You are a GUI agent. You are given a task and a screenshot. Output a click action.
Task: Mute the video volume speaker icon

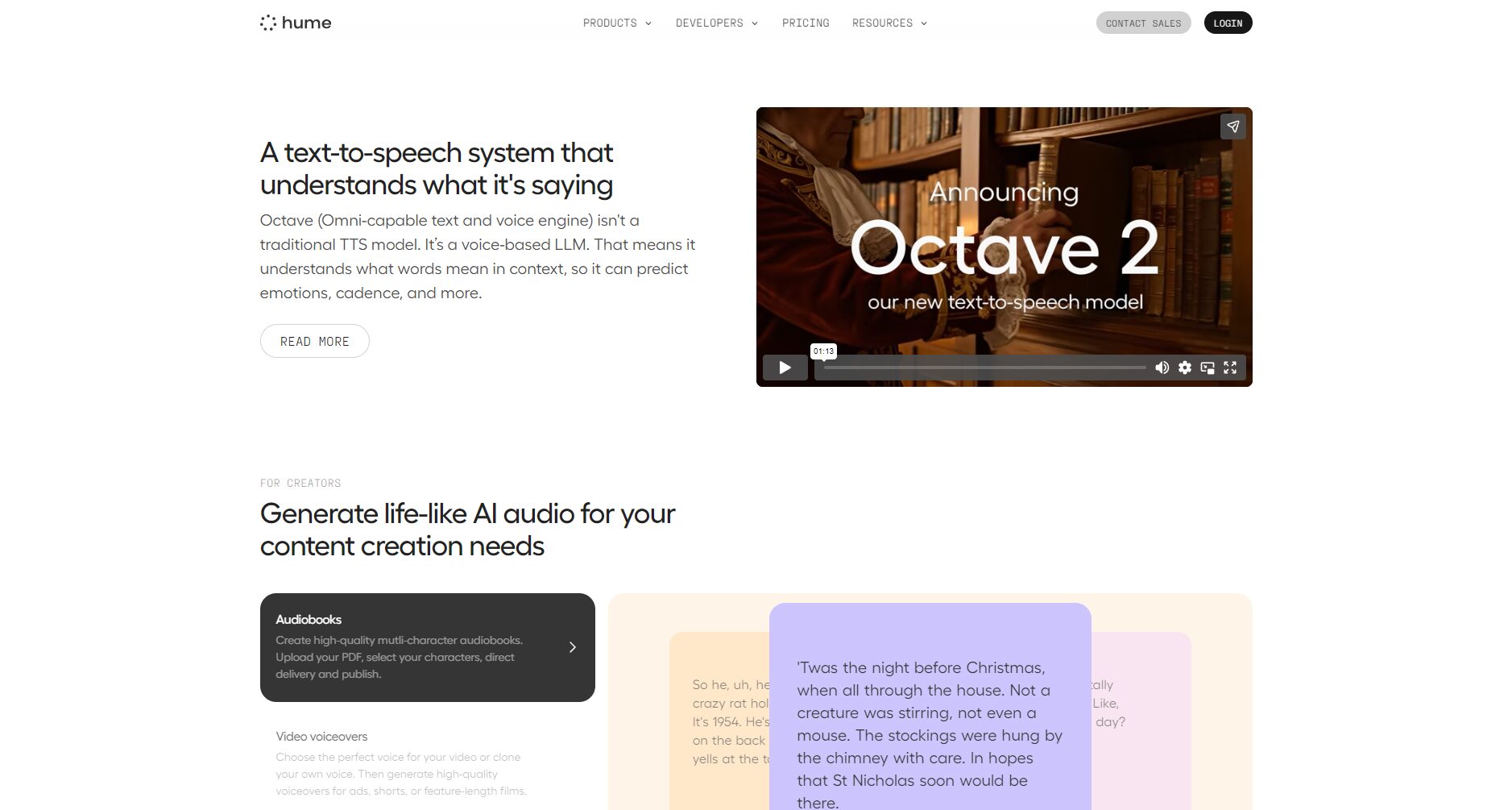(x=1162, y=368)
